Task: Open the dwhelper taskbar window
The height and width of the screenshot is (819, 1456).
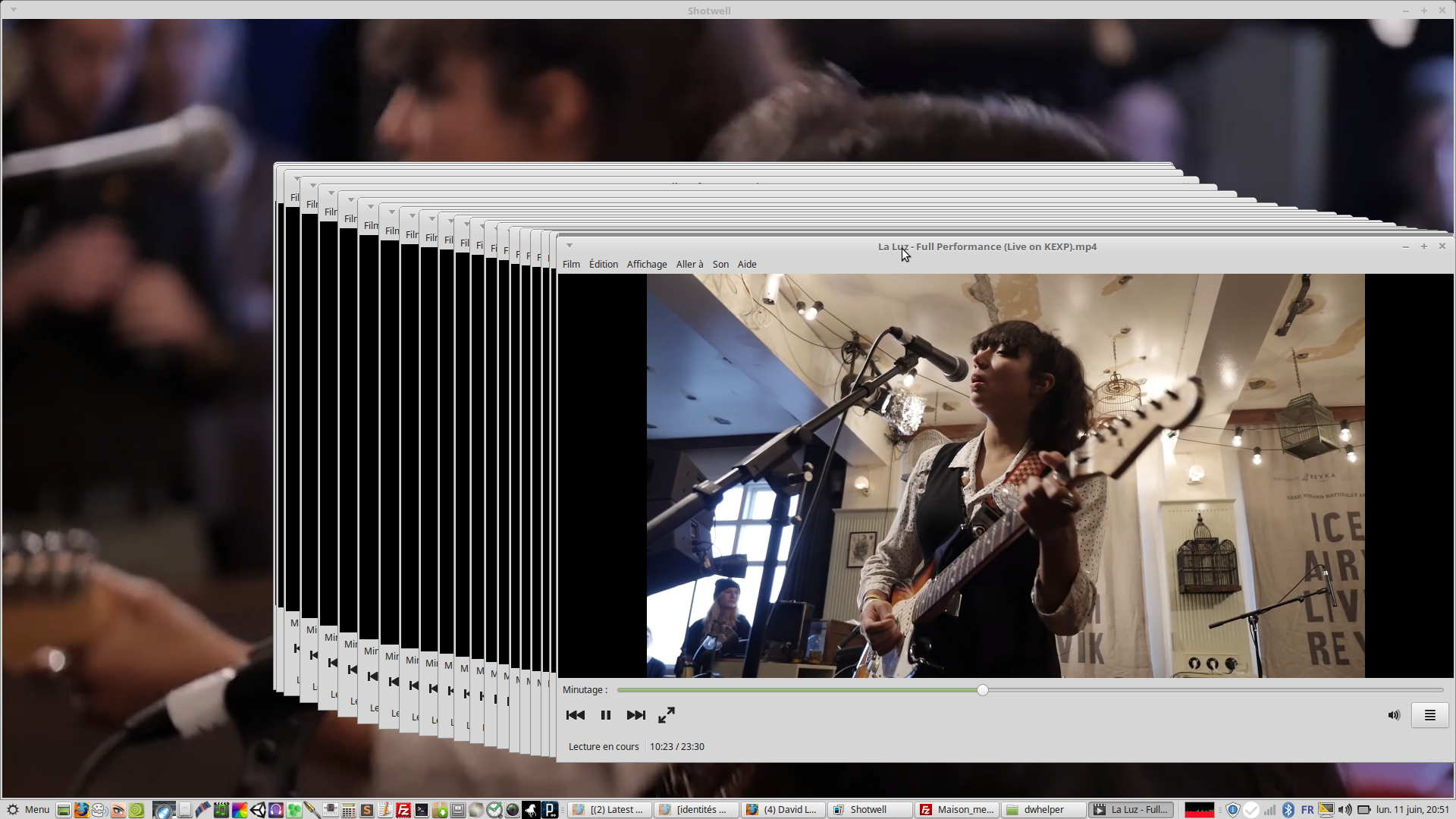Action: point(1043,809)
